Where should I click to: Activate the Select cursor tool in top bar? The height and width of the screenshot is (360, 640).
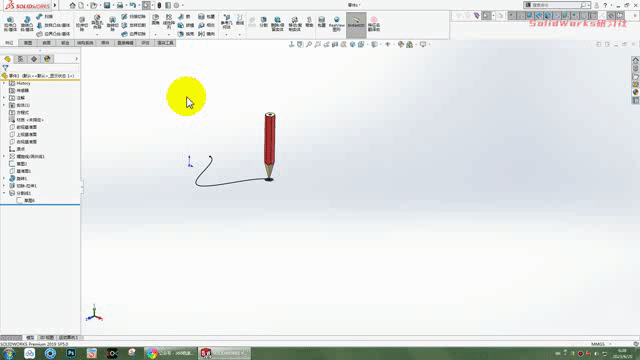[x=146, y=5]
